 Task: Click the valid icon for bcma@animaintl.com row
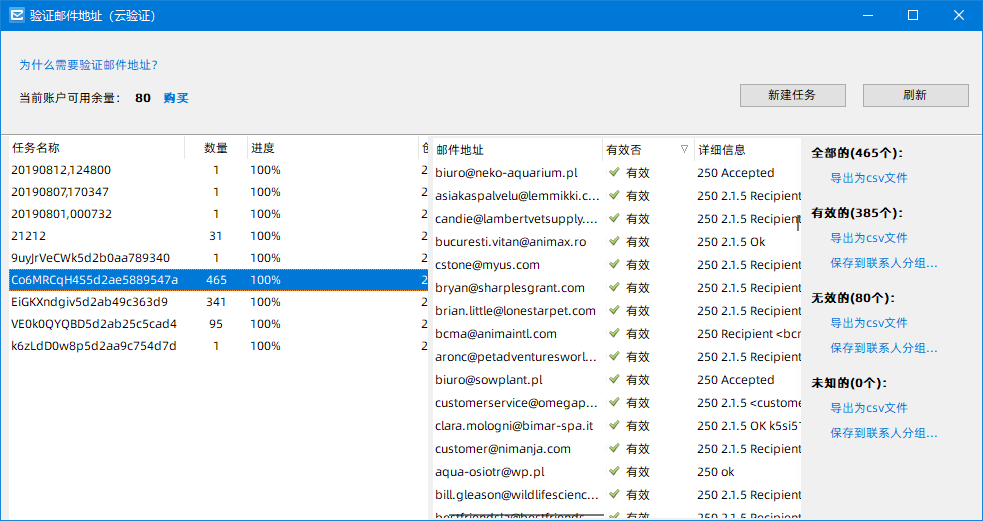(614, 334)
